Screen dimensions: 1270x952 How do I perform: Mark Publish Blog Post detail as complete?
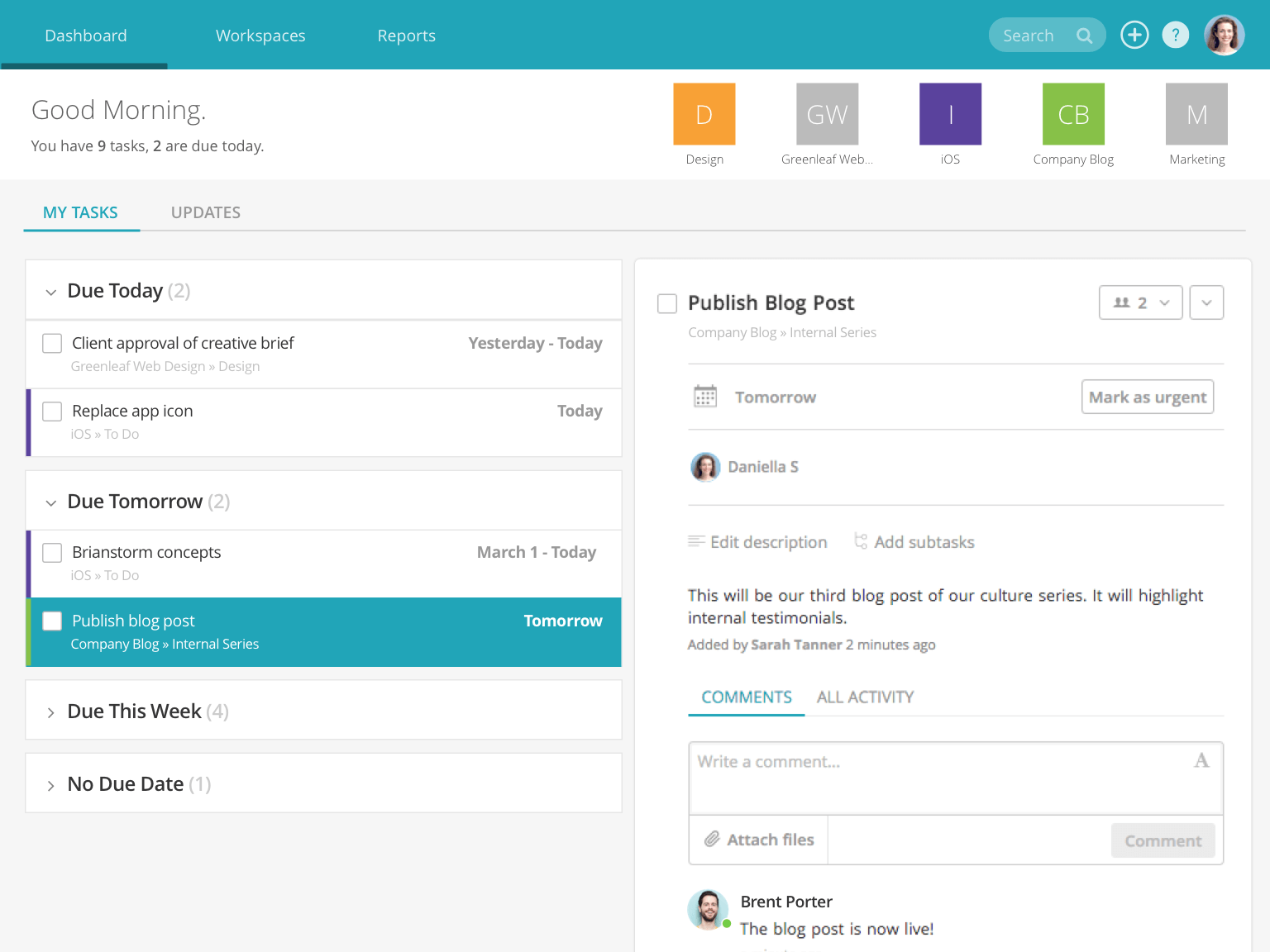(x=667, y=303)
